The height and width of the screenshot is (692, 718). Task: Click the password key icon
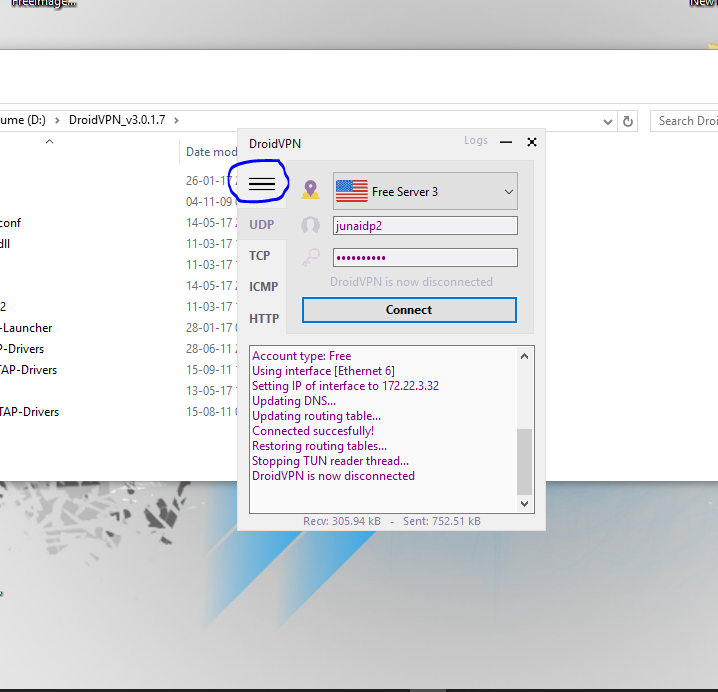pos(311,257)
